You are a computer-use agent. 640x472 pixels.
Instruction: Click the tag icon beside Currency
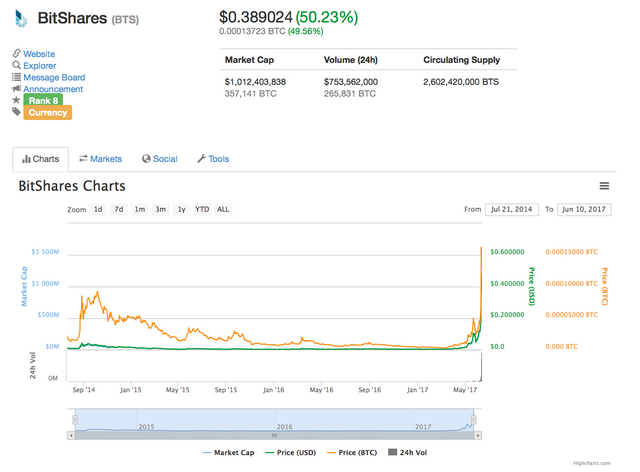click(x=16, y=111)
